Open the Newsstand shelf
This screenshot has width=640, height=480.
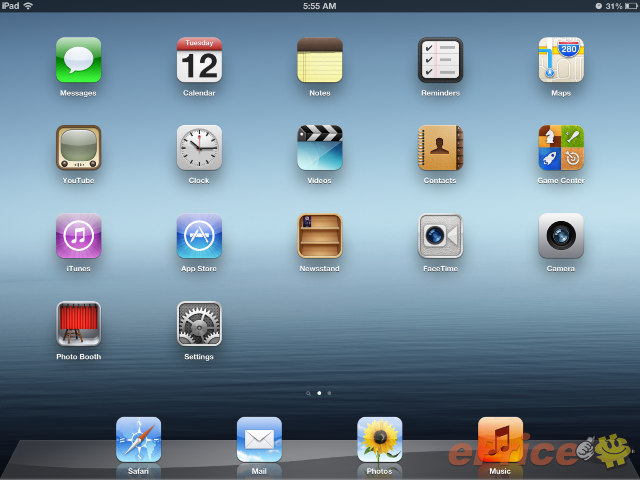pyautogui.click(x=320, y=236)
